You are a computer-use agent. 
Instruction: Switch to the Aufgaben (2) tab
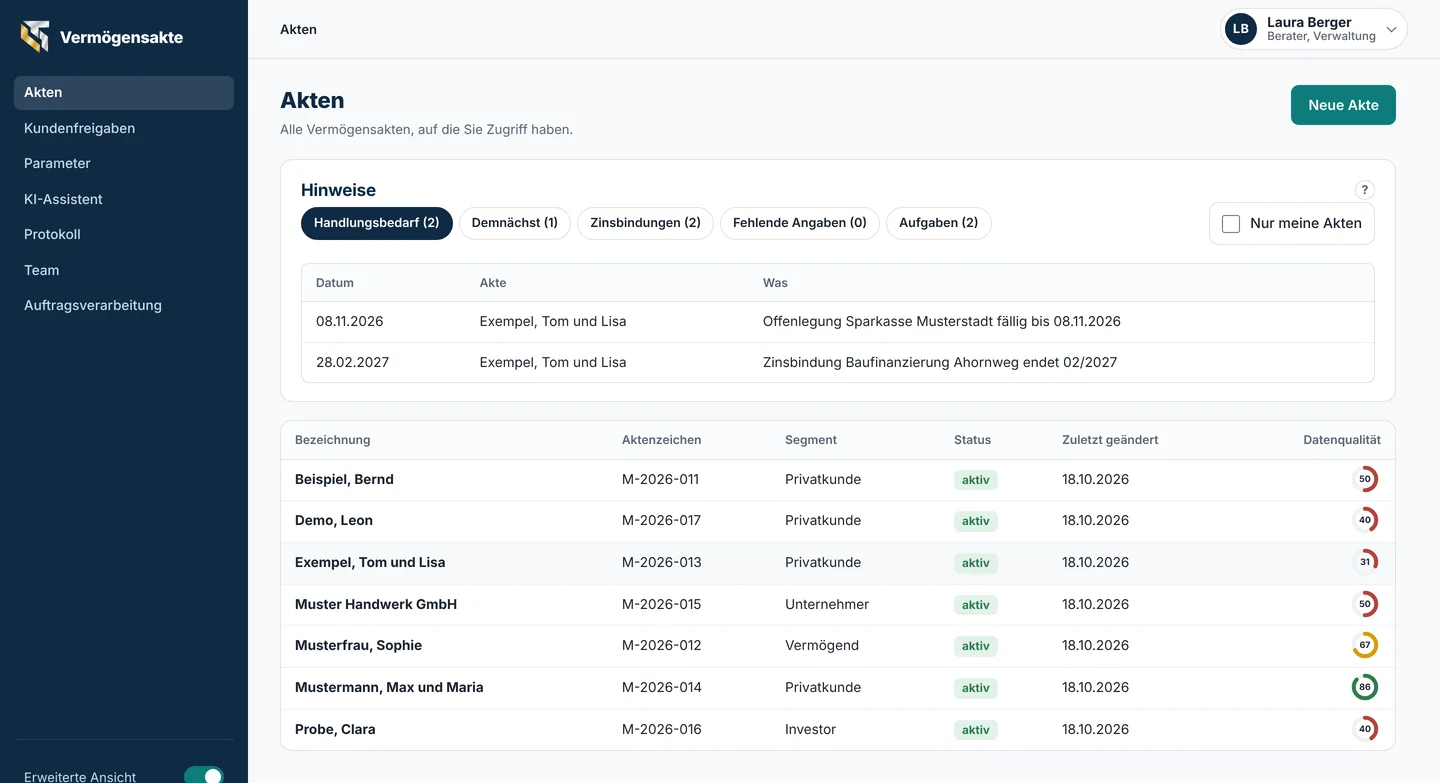[939, 223]
